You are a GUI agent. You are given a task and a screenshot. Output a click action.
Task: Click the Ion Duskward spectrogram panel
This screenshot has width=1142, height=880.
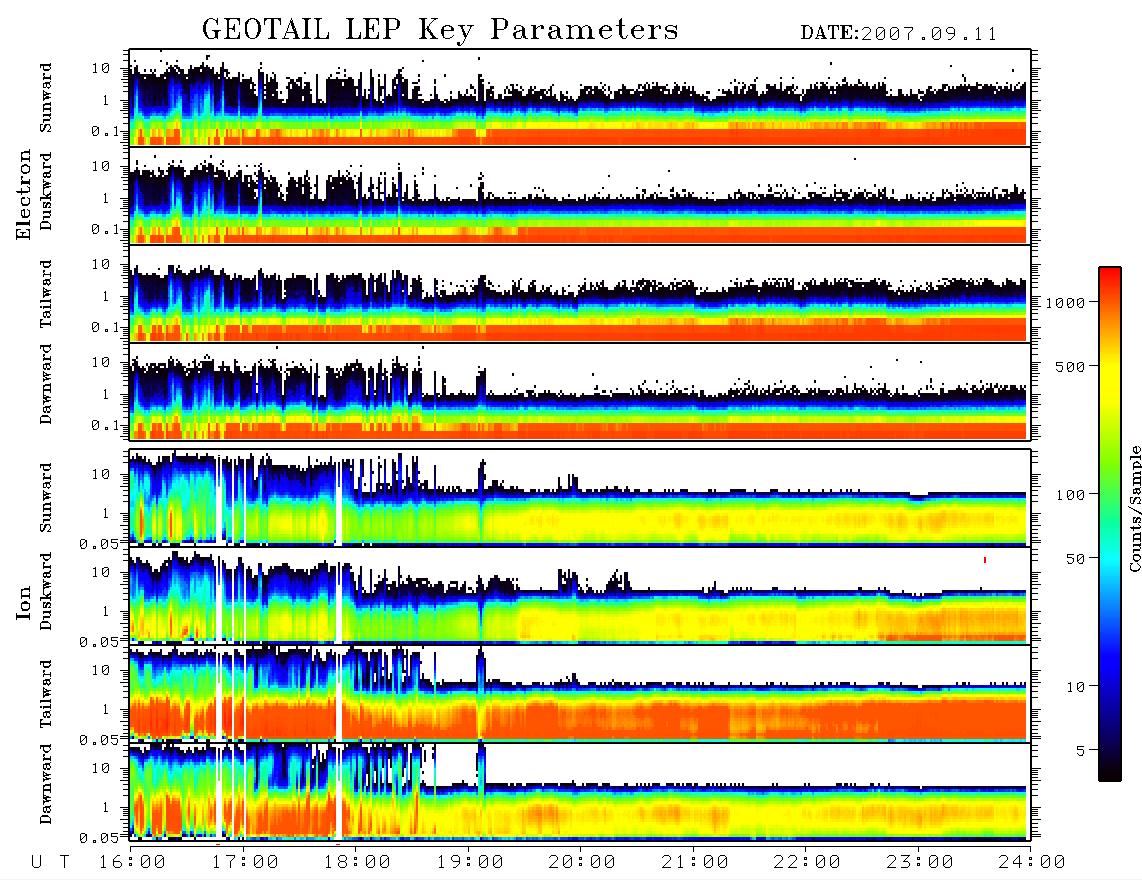click(580, 596)
